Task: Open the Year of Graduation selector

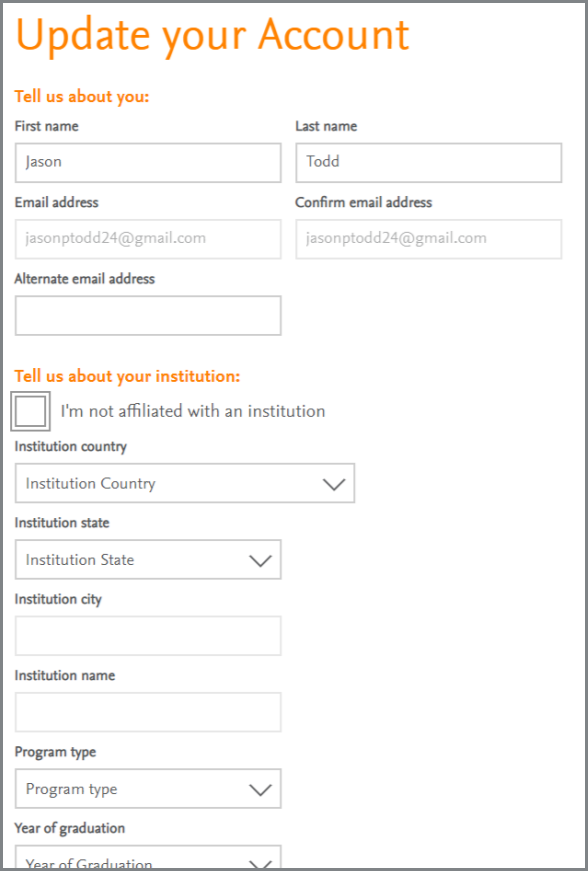Action: (148, 857)
